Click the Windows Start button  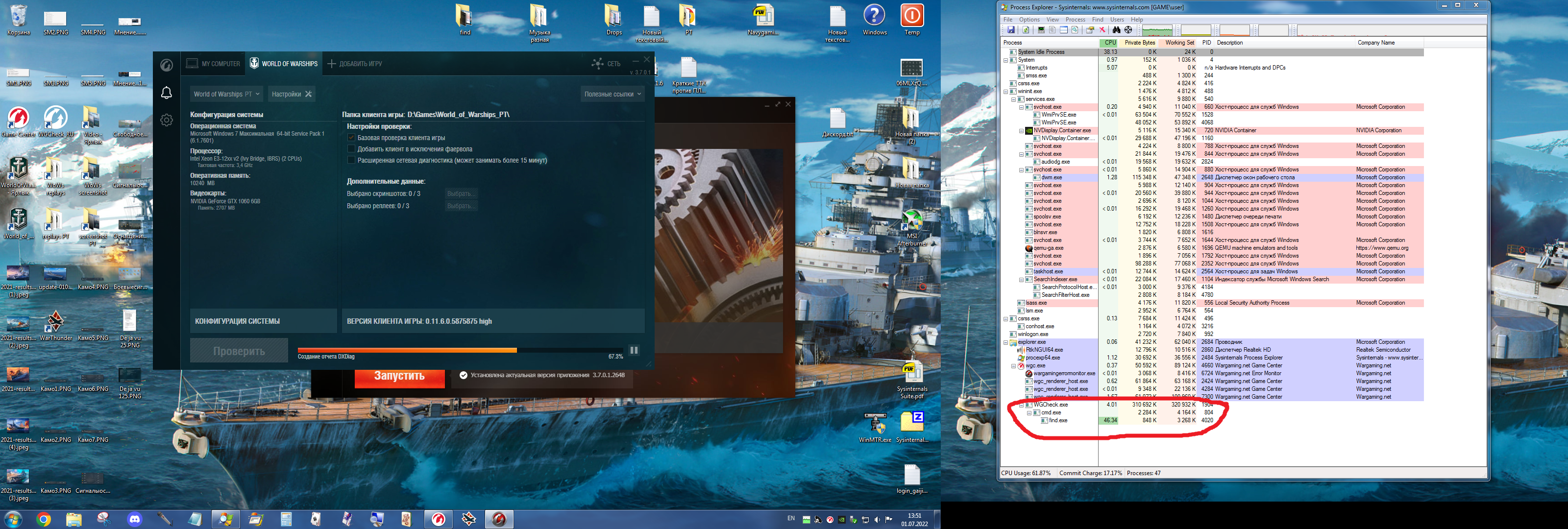[13, 519]
